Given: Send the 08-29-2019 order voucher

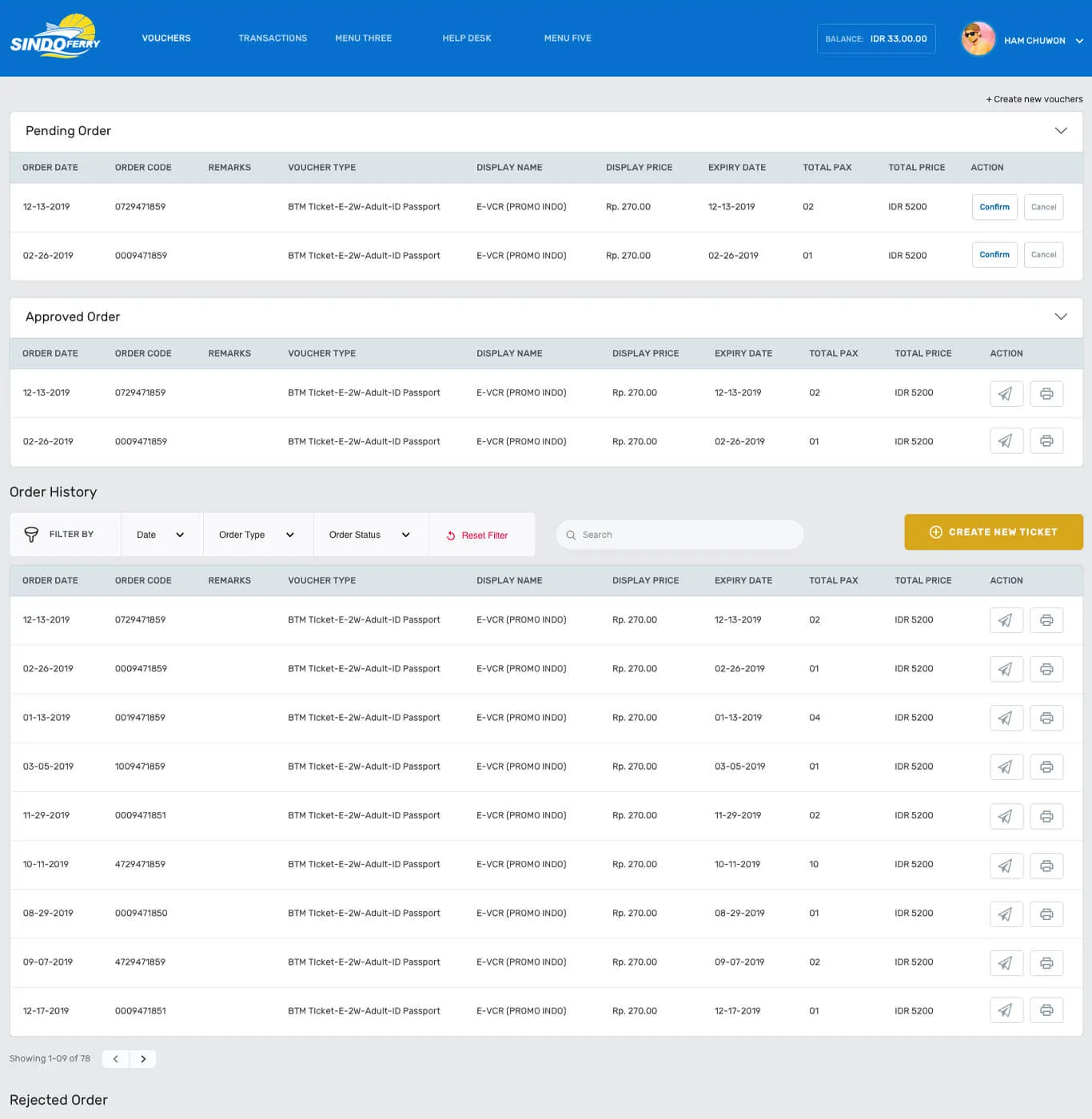Looking at the screenshot, I should click(1006, 914).
